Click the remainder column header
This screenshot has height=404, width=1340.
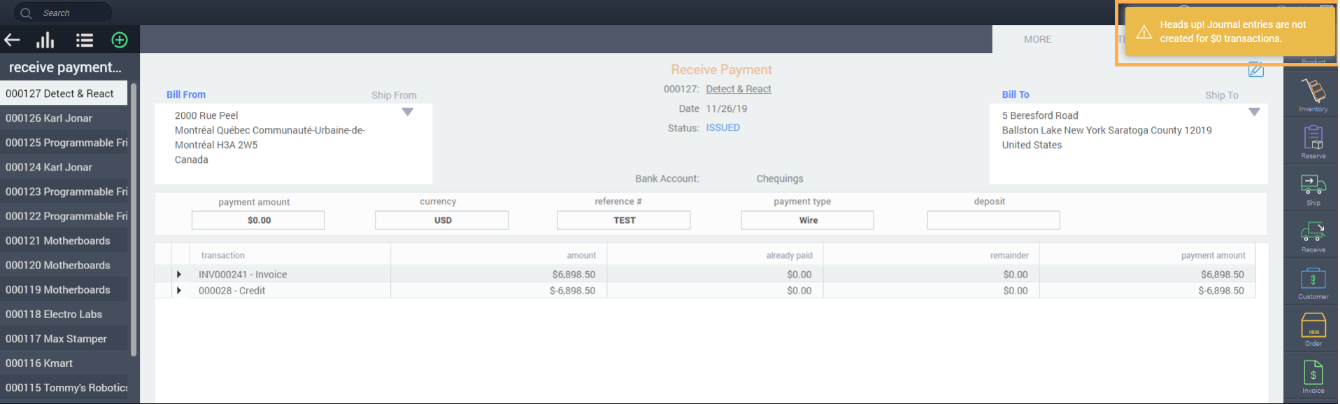click(x=1007, y=255)
